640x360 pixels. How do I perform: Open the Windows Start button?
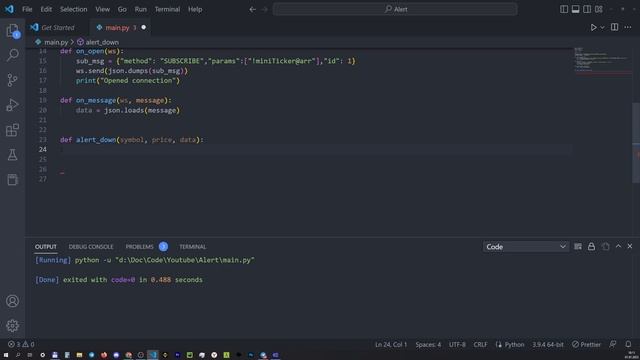[x=6, y=355]
